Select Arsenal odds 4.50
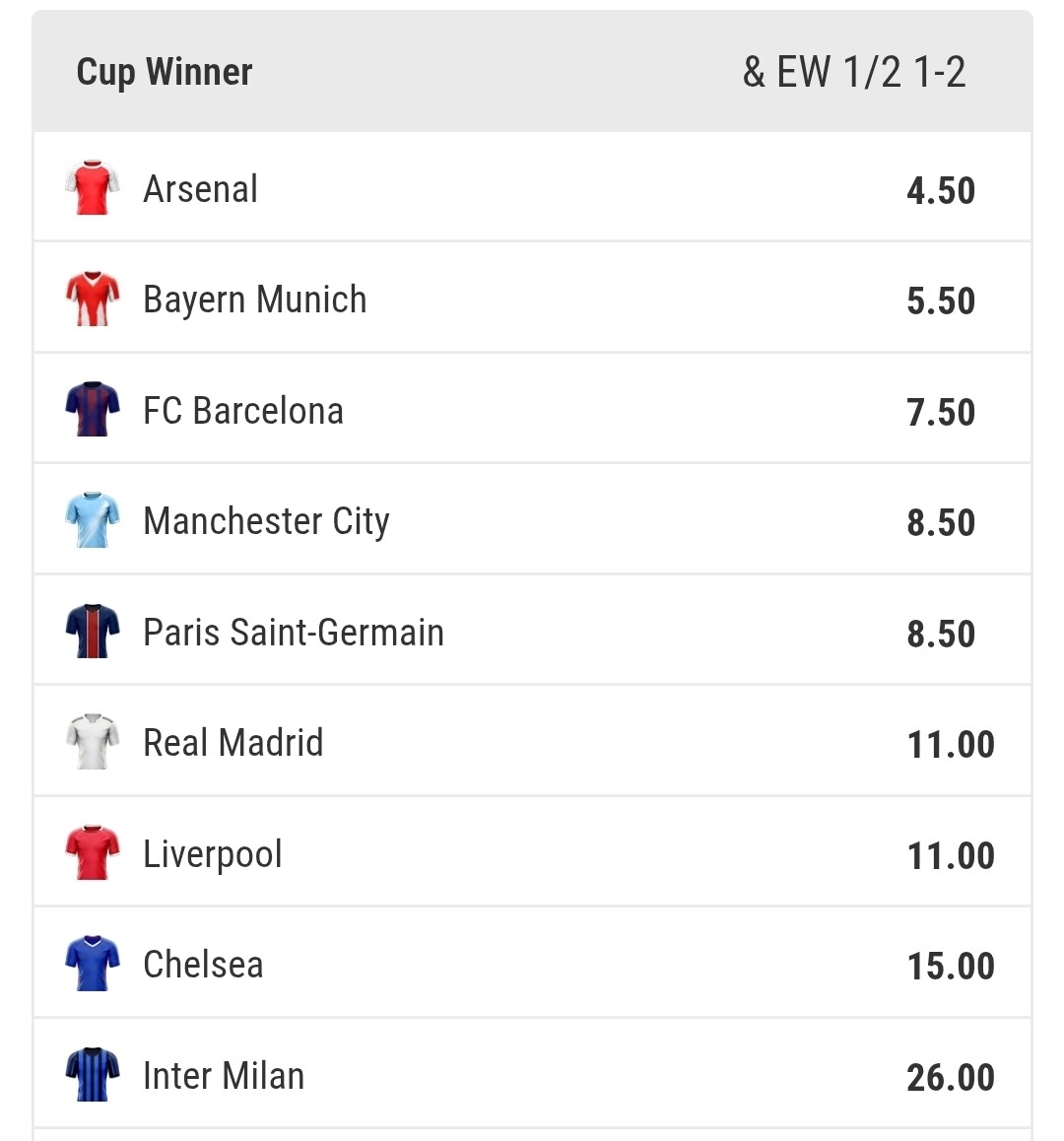This screenshot has width=1064, height=1141. 940,190
